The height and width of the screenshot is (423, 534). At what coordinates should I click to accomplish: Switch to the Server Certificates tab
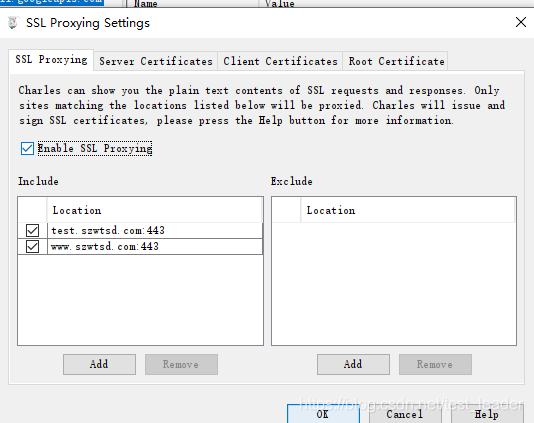point(156,61)
